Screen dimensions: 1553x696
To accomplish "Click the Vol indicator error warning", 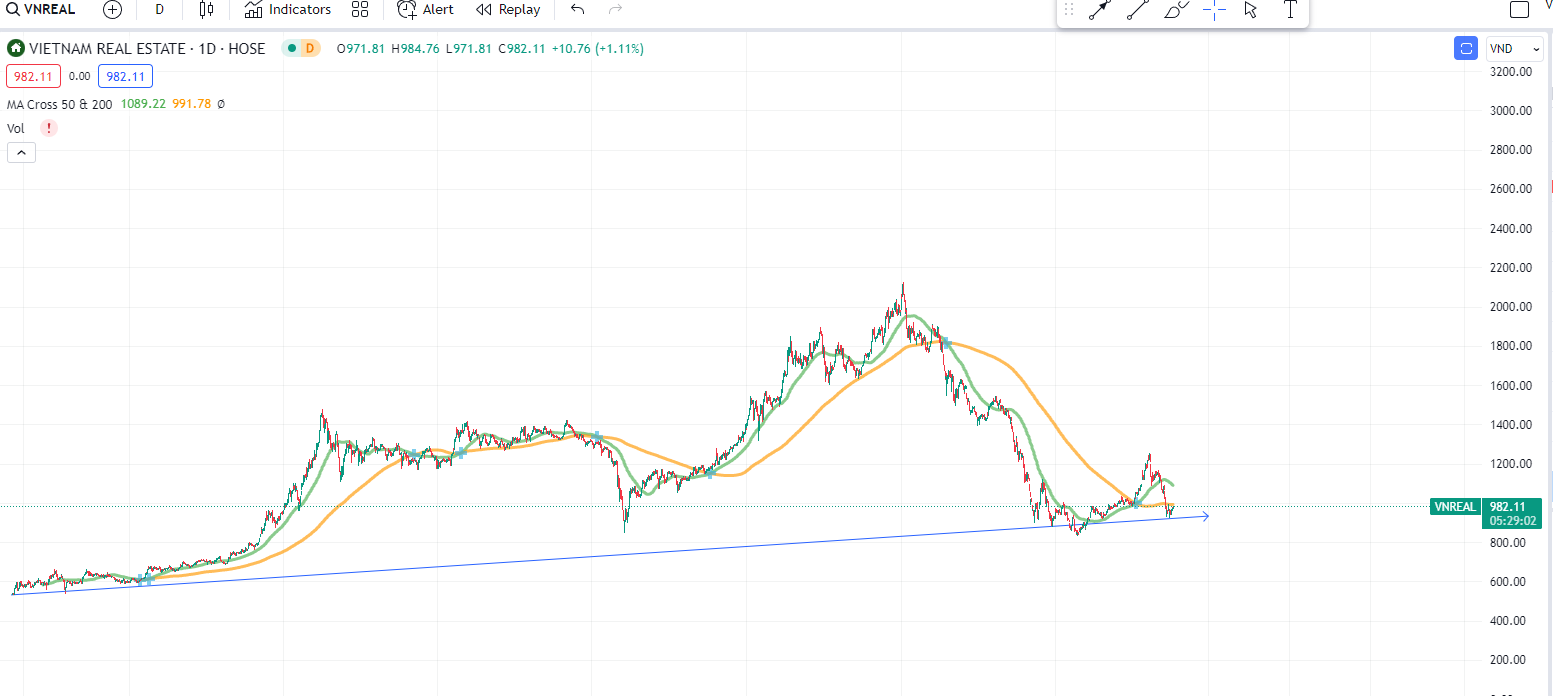I will pyautogui.click(x=48, y=128).
